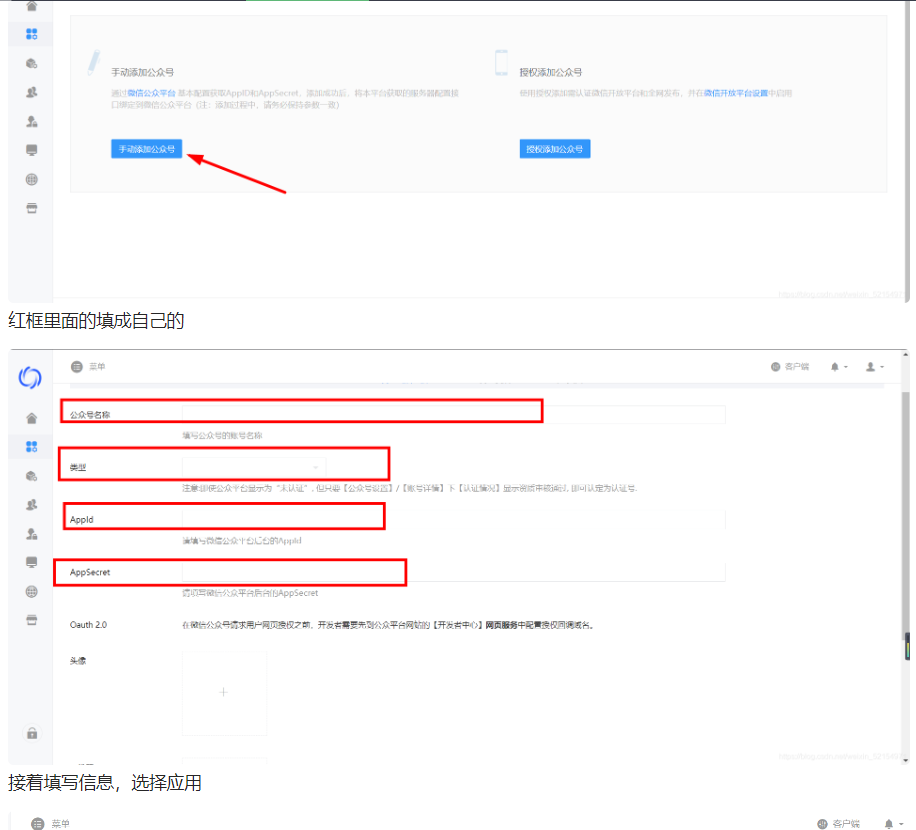Open the globe/website icon in the sidebar
This screenshot has width=916, height=830.
point(30,176)
